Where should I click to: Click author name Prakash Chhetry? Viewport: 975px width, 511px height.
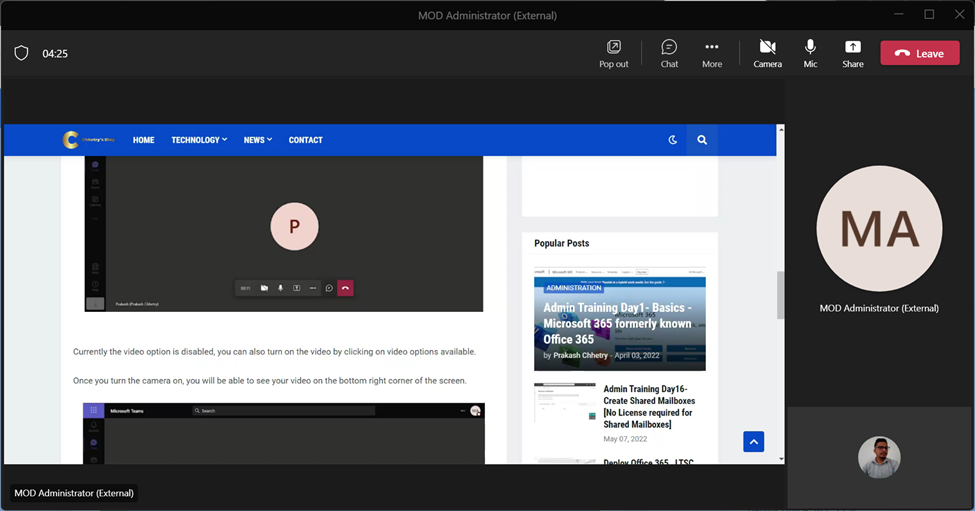pos(580,356)
